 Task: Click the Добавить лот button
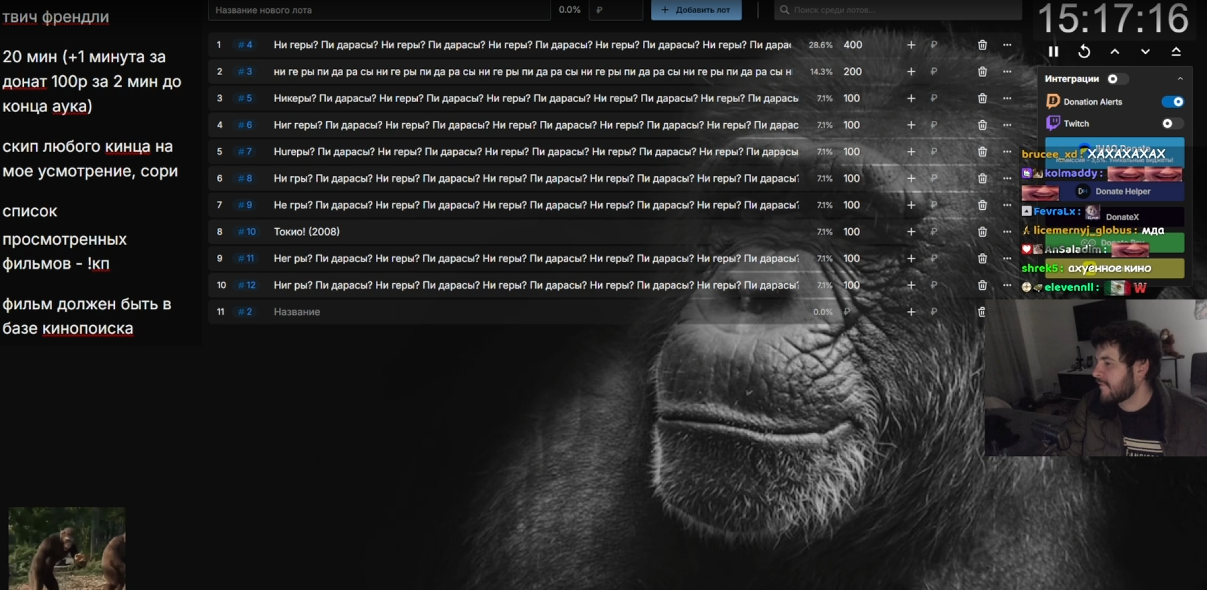(696, 10)
